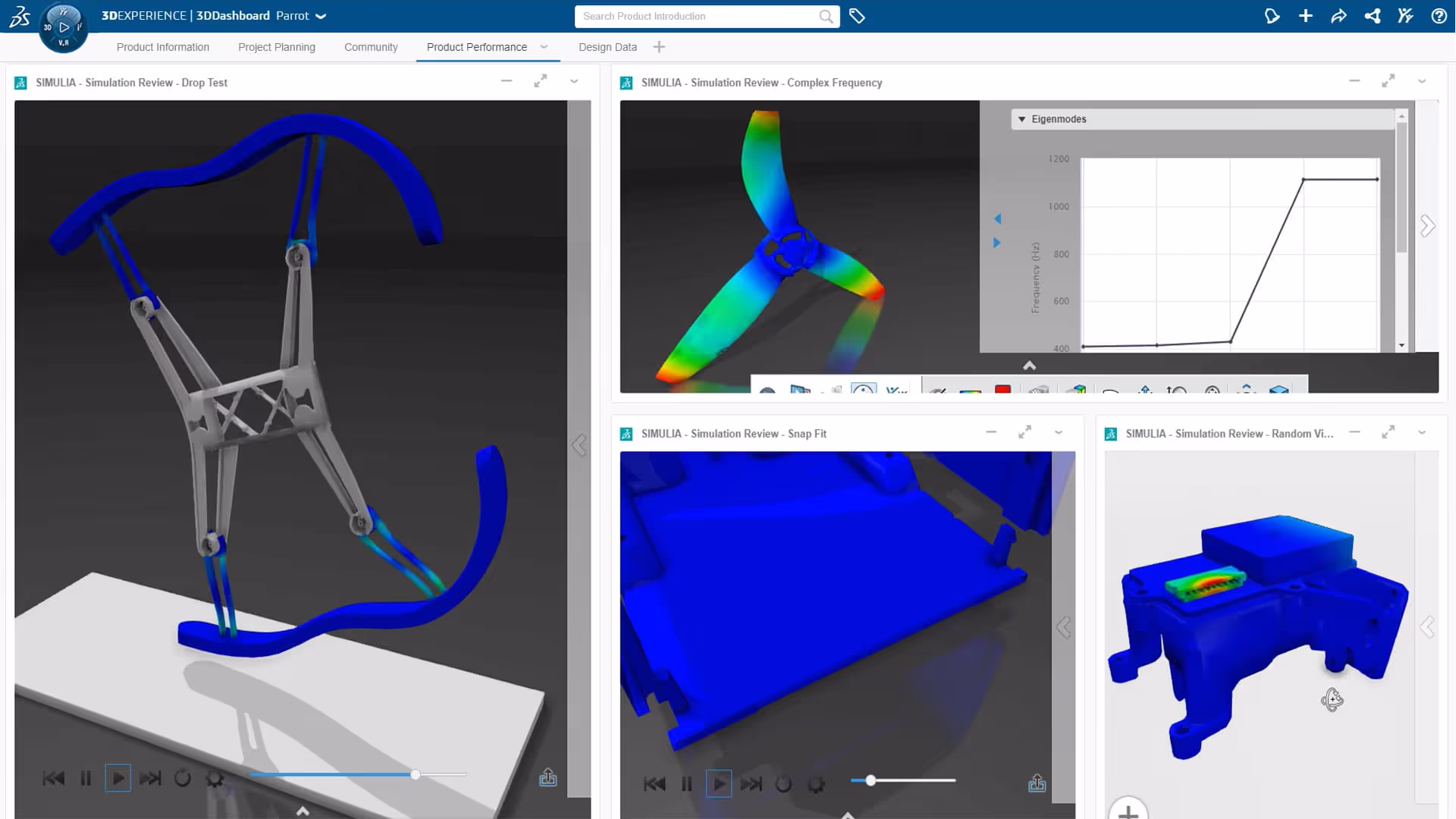Maximize the Random Vibration widget
Image resolution: width=1456 pixels, height=819 pixels.
click(1389, 432)
